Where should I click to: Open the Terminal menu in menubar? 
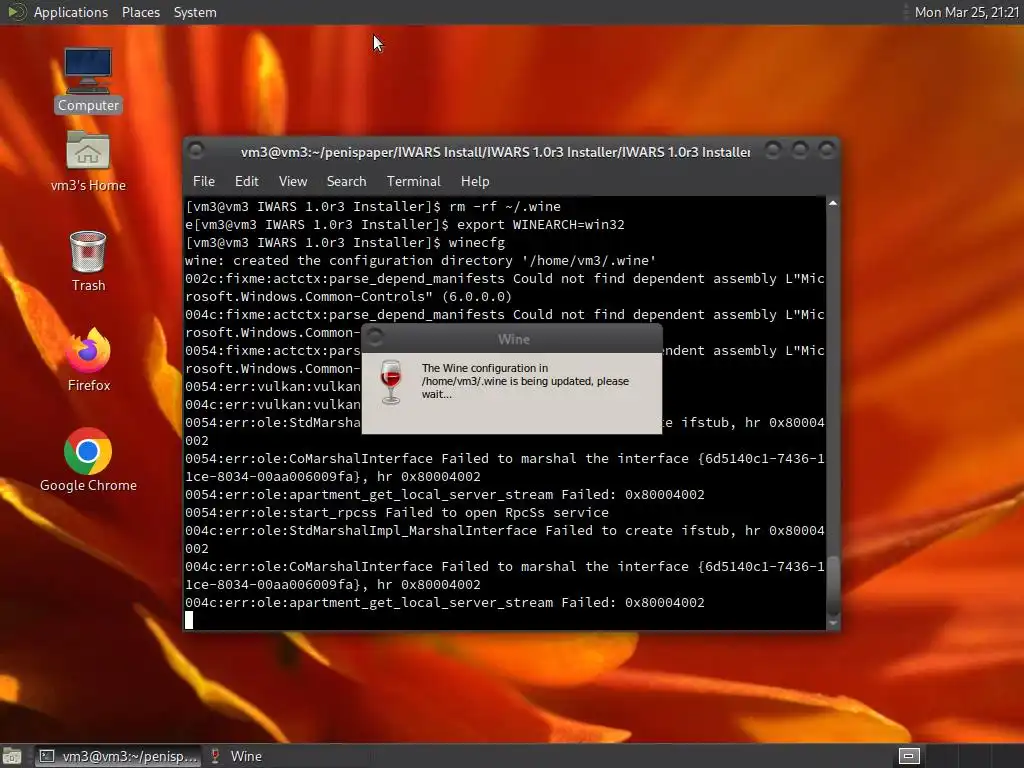413,182
